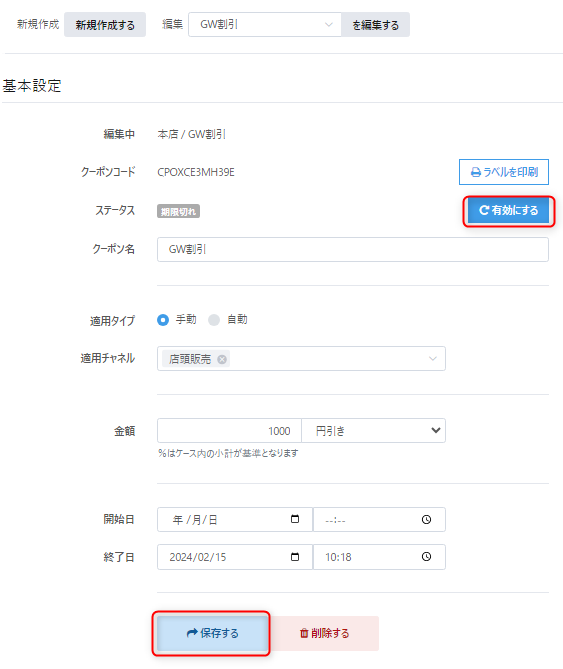563x669 pixels.
Task: Click the 終了日 time field showing 10:18
Action: tap(379, 557)
